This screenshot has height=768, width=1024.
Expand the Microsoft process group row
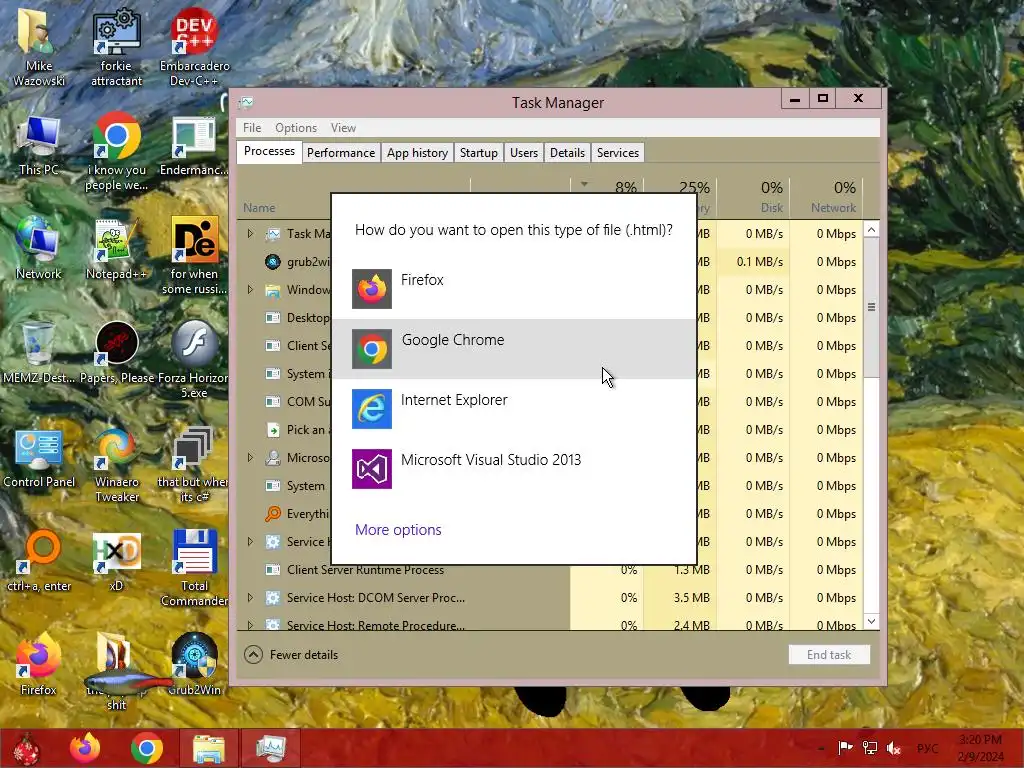(x=250, y=458)
